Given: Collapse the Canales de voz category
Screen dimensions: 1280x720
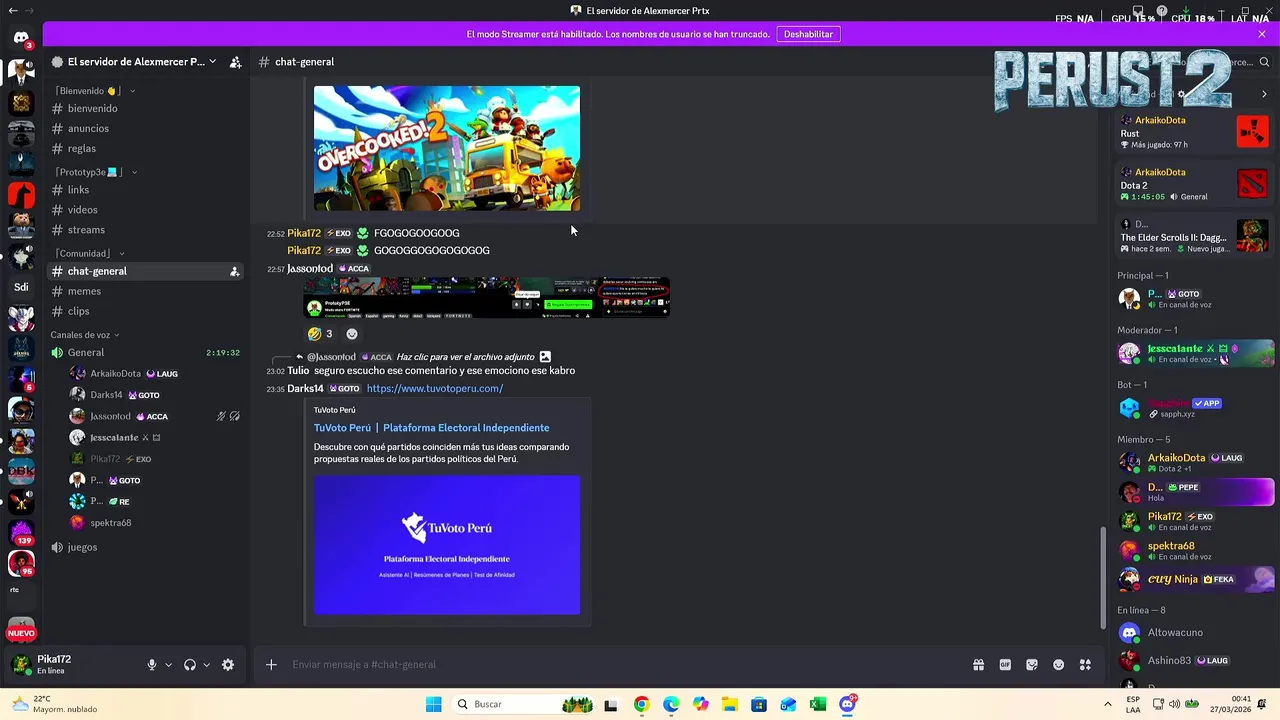Looking at the screenshot, I should (85, 335).
